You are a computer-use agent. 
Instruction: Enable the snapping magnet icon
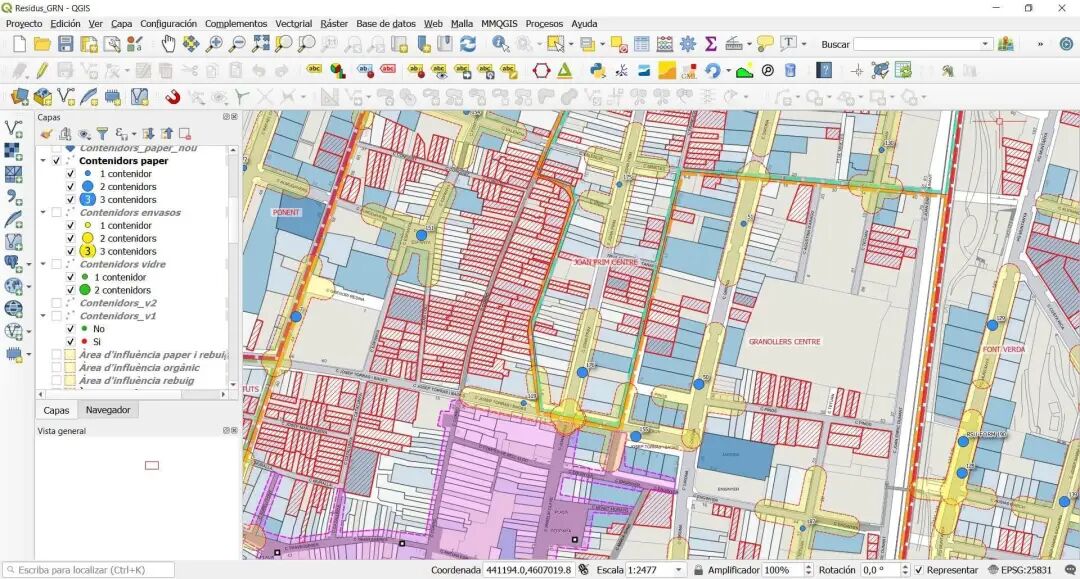click(x=172, y=97)
